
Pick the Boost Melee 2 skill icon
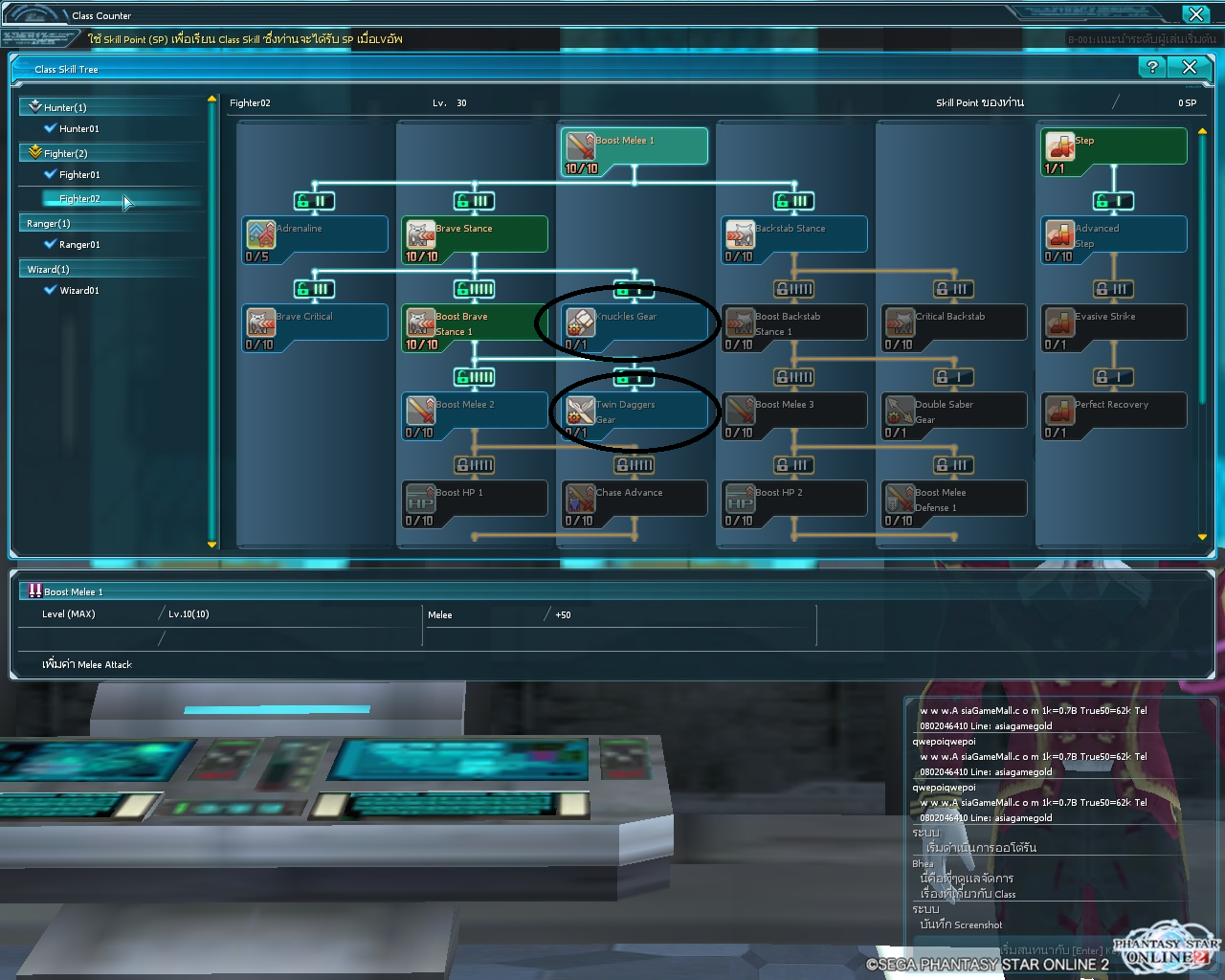coord(421,410)
